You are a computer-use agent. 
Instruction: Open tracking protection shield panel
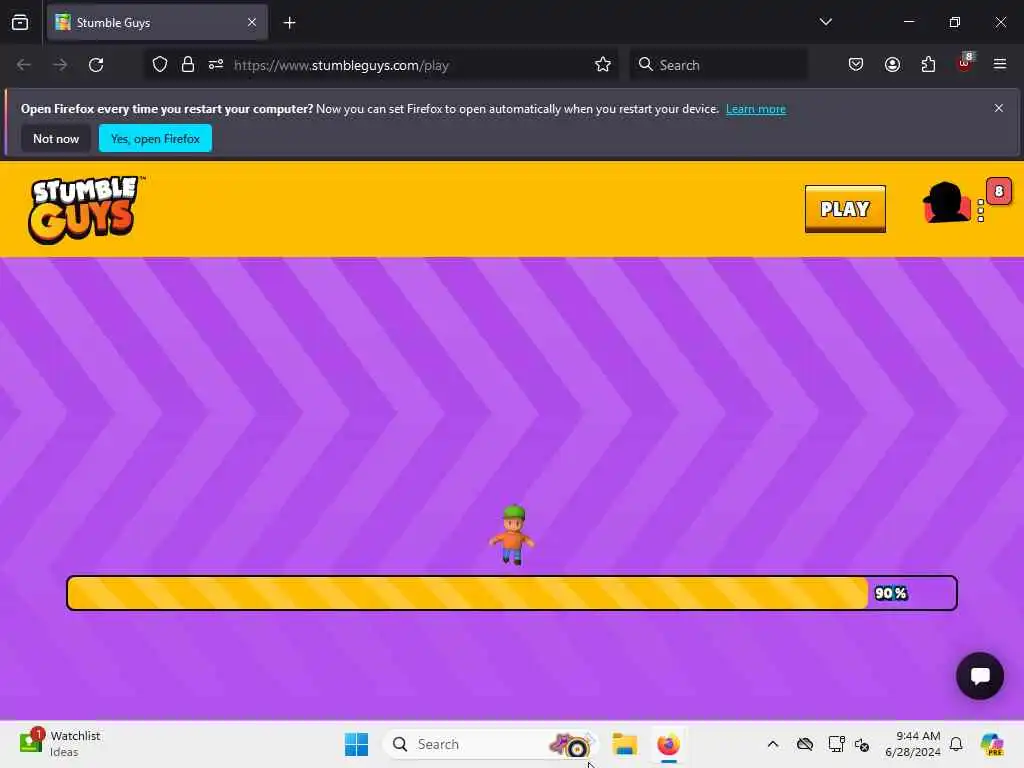click(160, 65)
